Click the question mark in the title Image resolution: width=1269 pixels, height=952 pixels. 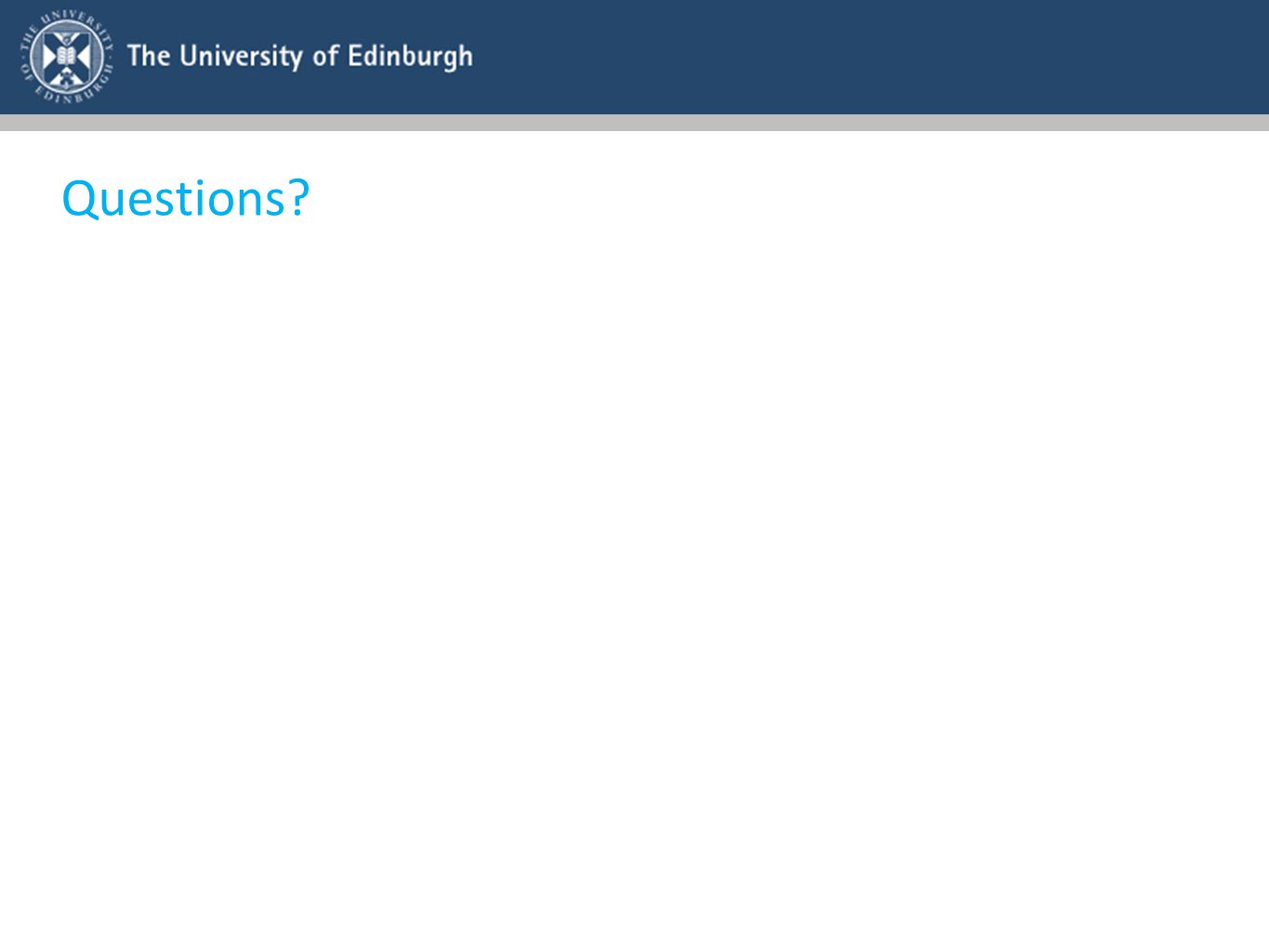pos(298,196)
